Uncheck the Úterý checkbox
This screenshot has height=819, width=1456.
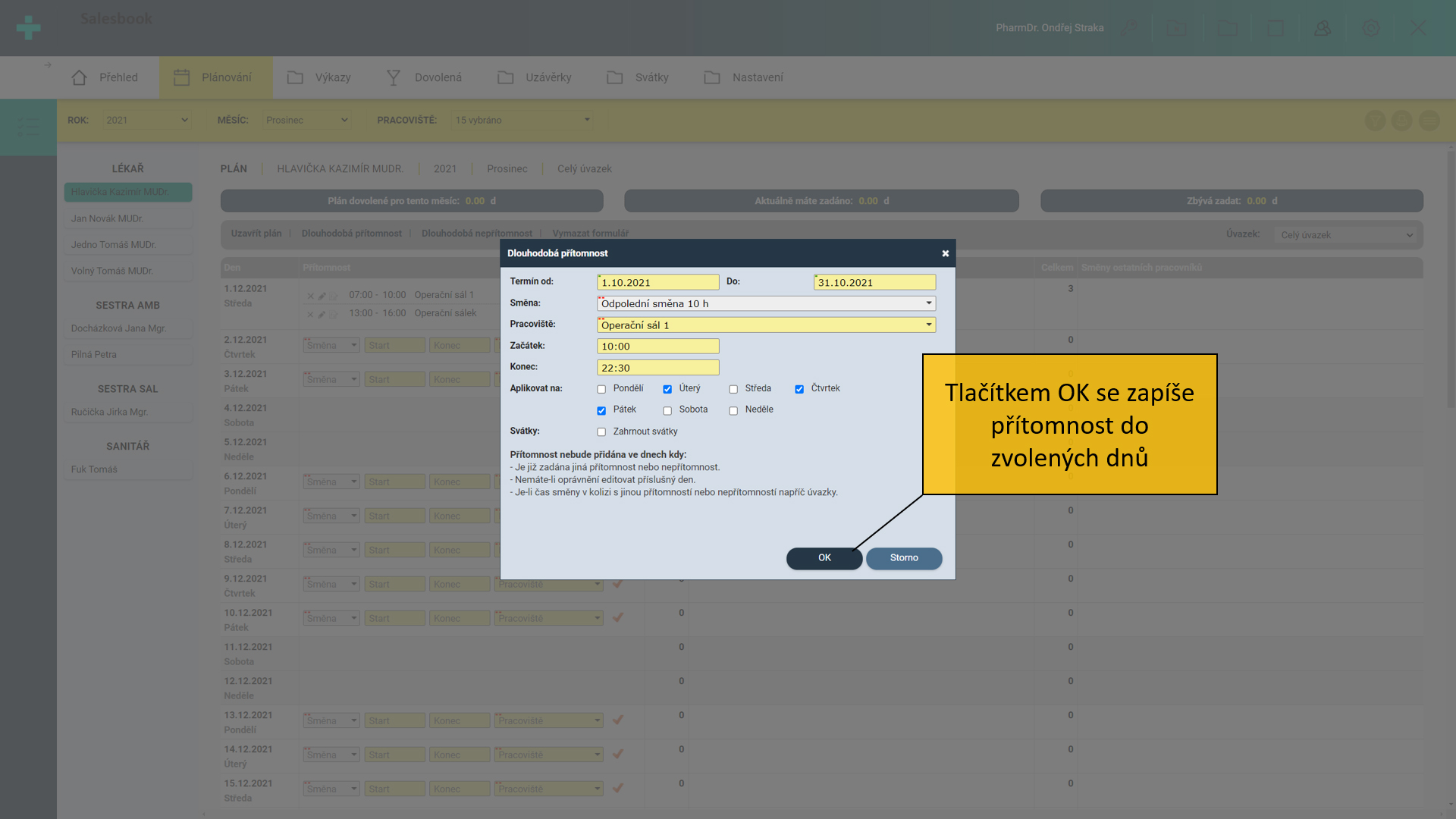coord(667,389)
